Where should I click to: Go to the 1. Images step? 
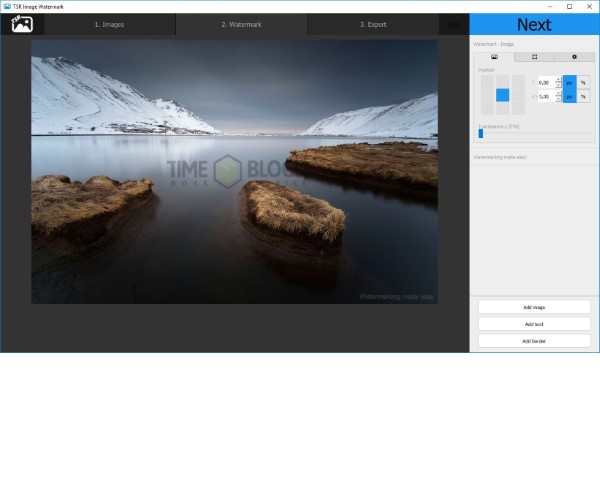coord(109,24)
